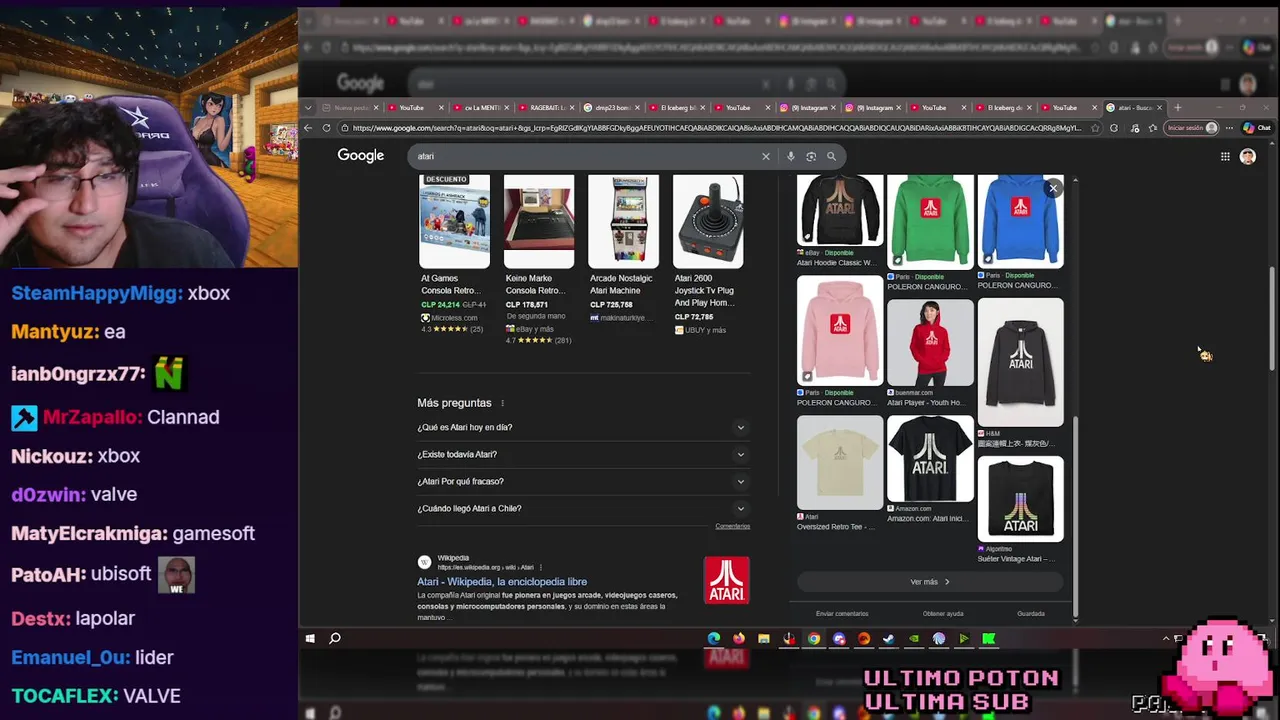The image size is (1280, 720).
Task: Open options dots next to Más preguntas
Action: 503,403
